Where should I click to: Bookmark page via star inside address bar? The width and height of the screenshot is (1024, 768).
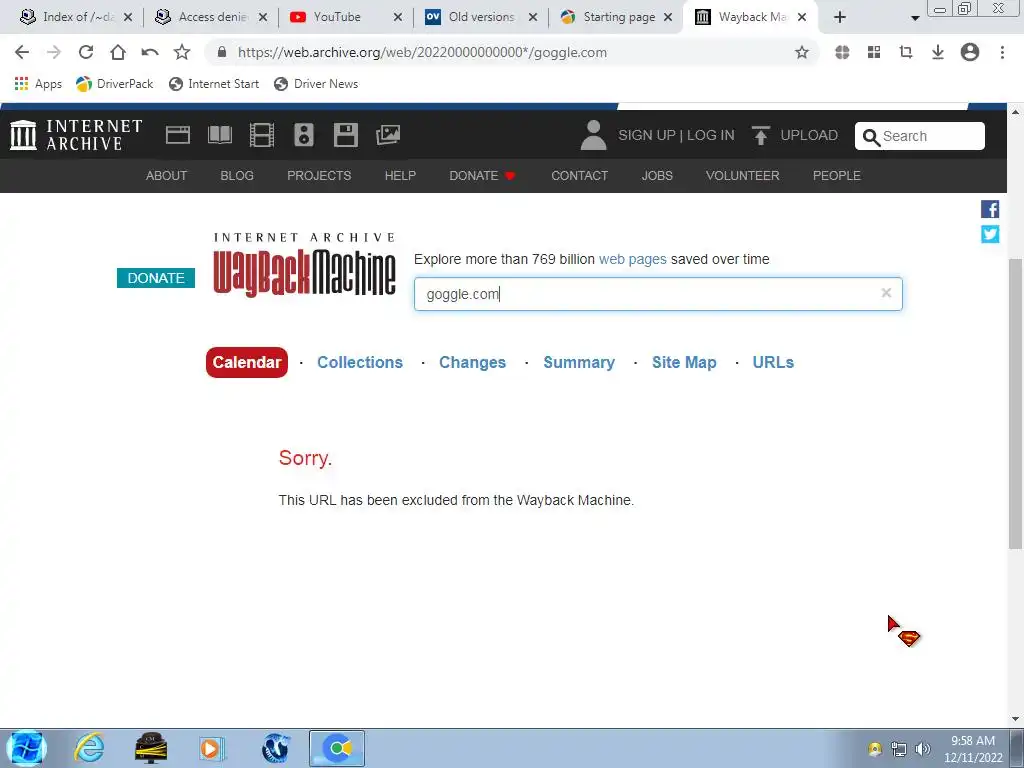tap(801, 52)
